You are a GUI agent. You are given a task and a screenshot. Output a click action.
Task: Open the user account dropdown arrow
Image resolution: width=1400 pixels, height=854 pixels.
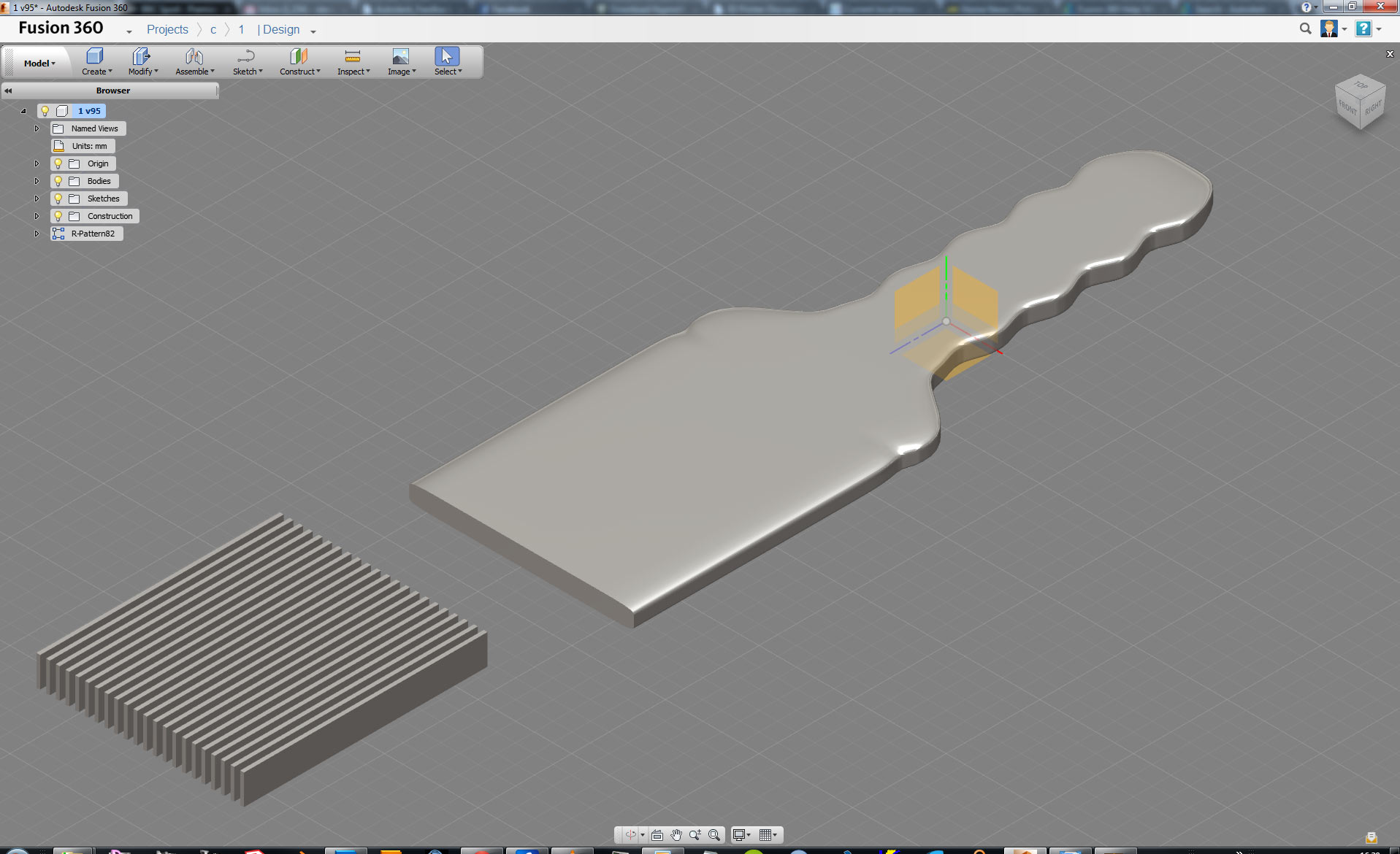coord(1344,29)
